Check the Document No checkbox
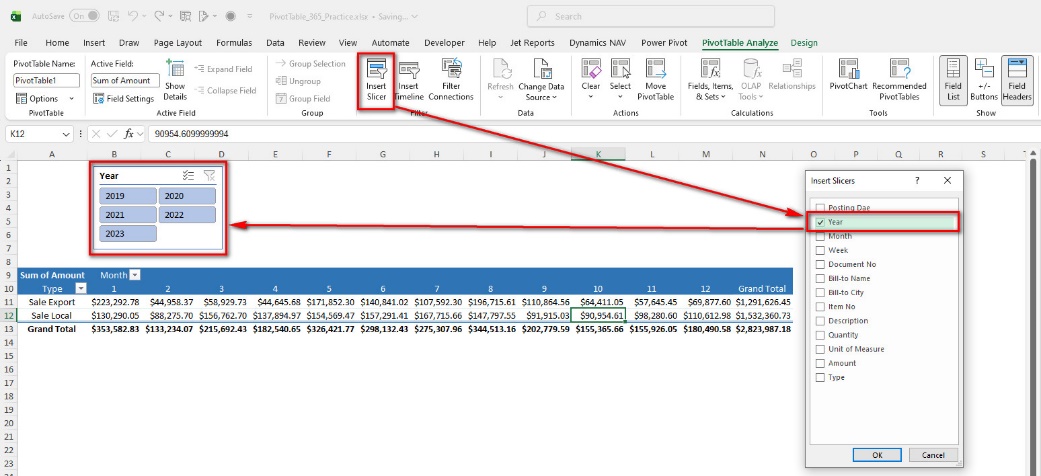This screenshot has height=476, width=1041. click(x=821, y=264)
